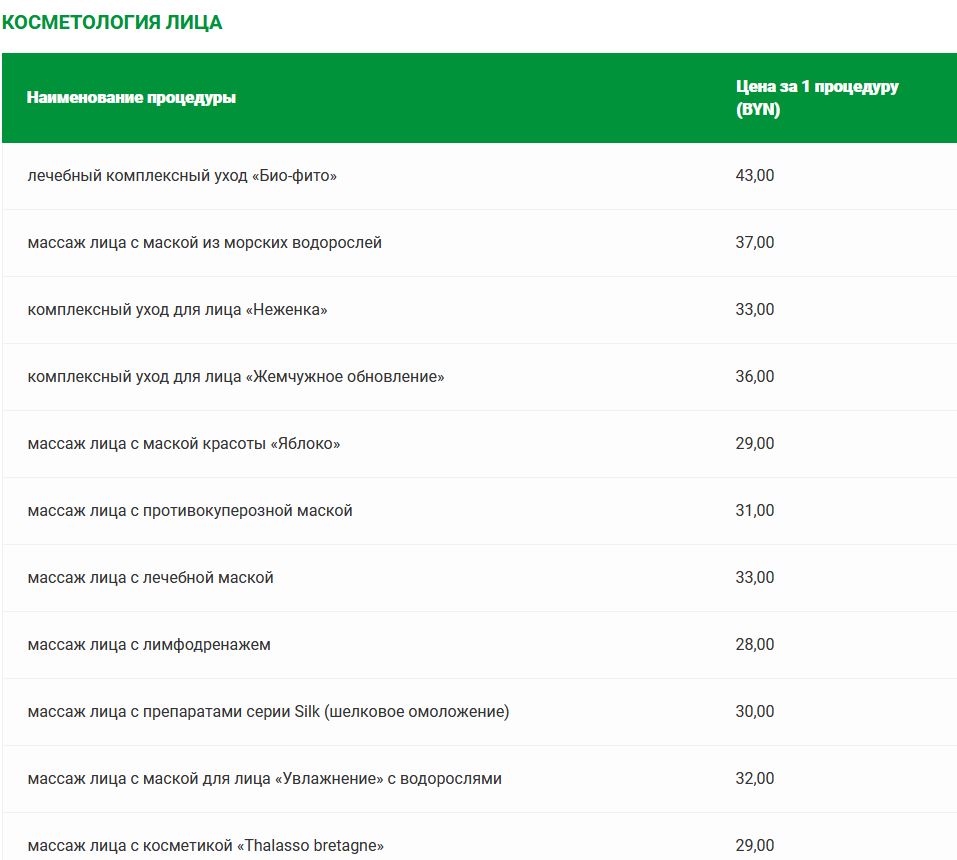The height and width of the screenshot is (860, 957).
Task: Click the 28,00 price cell
Action: point(754,645)
